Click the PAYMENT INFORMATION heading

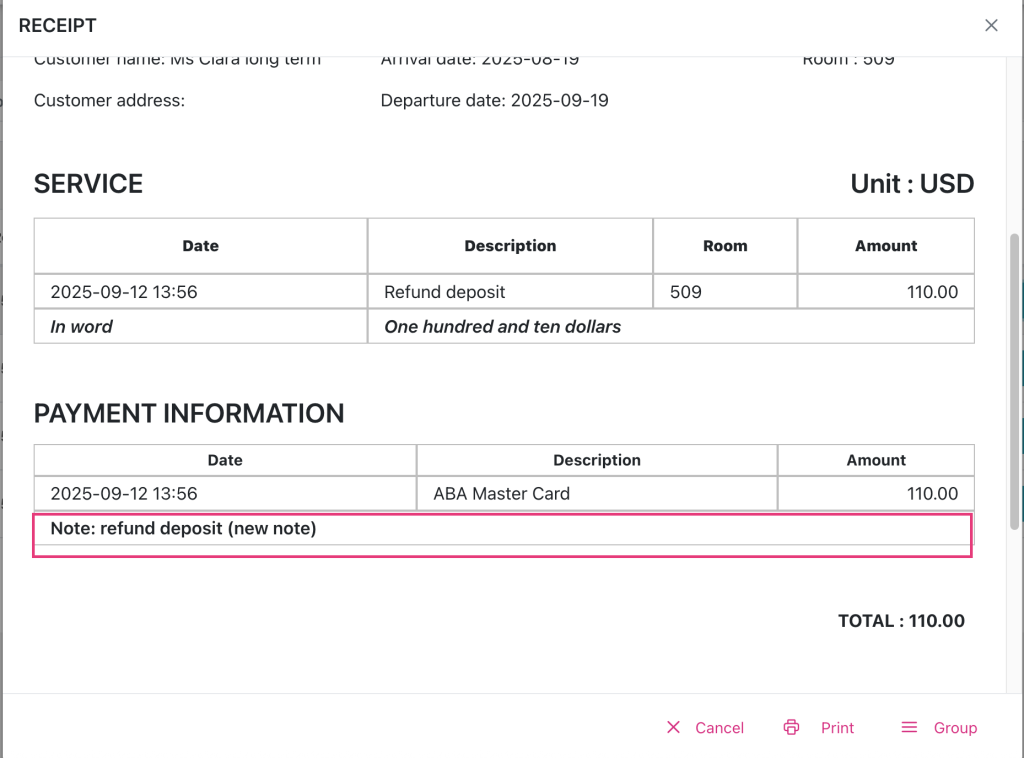(x=189, y=414)
